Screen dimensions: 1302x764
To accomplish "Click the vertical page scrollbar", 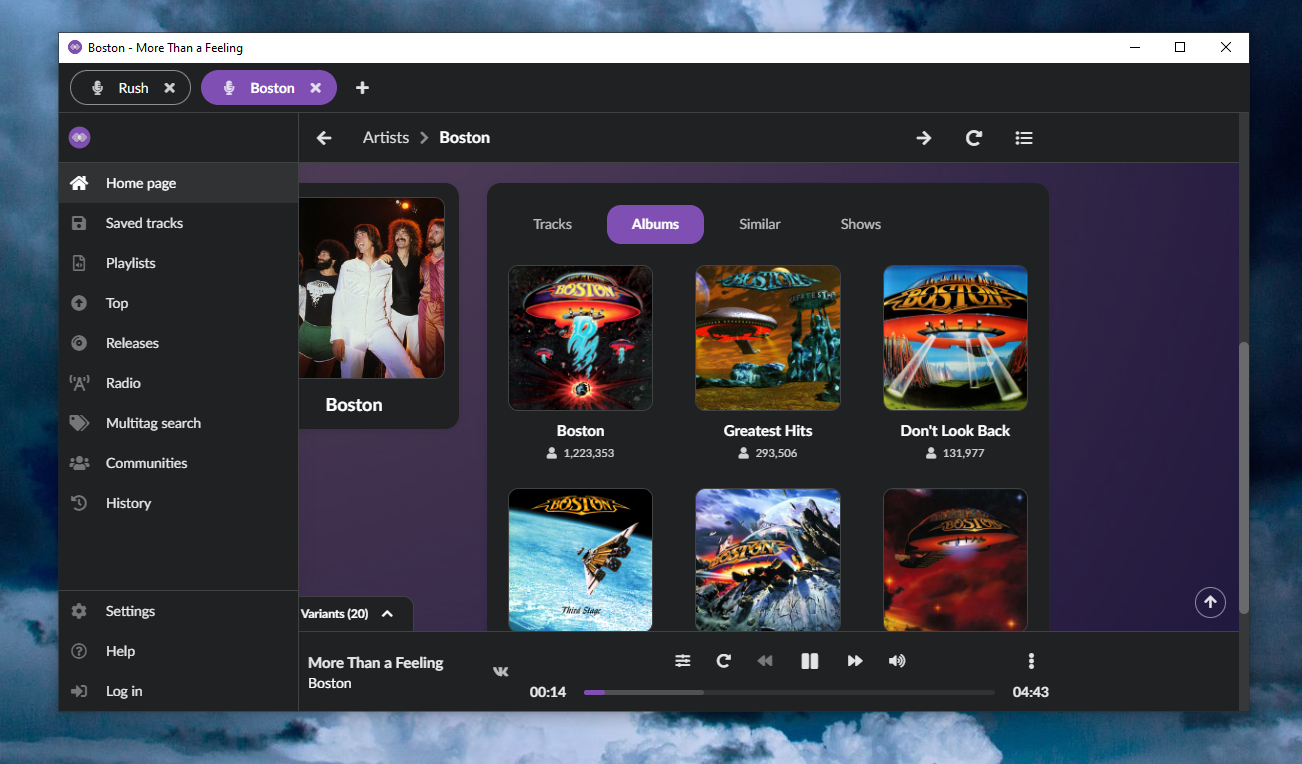I will 1244,477.
